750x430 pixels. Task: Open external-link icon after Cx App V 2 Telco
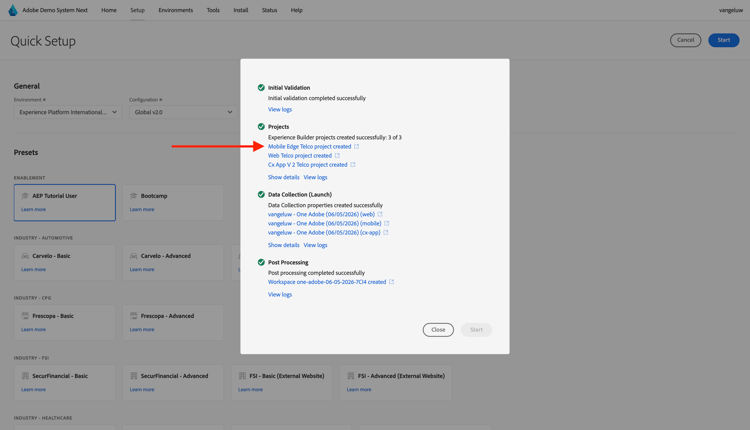click(x=353, y=165)
